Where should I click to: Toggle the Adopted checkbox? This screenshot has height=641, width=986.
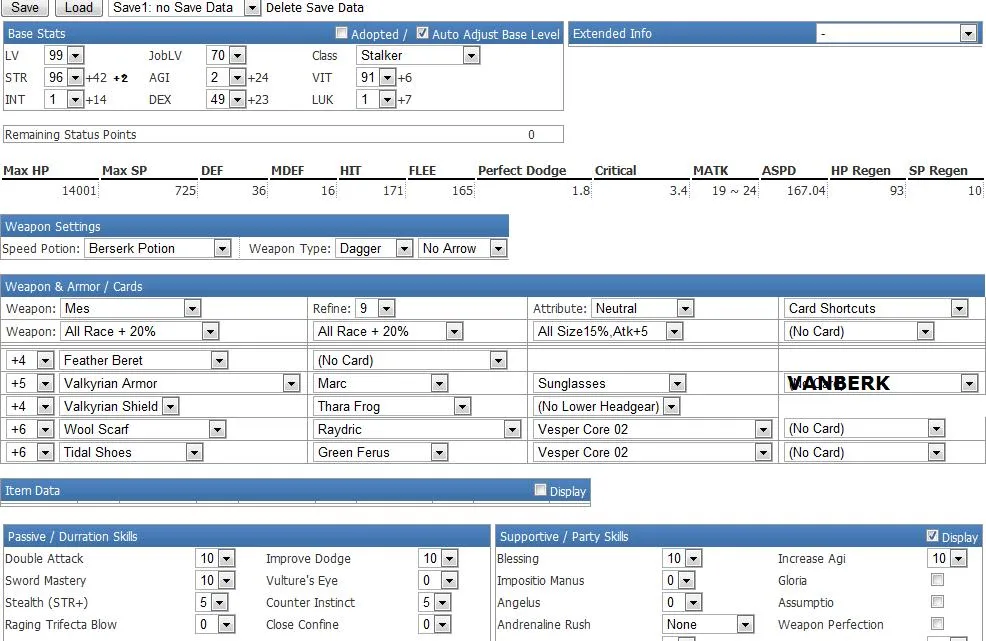[342, 33]
